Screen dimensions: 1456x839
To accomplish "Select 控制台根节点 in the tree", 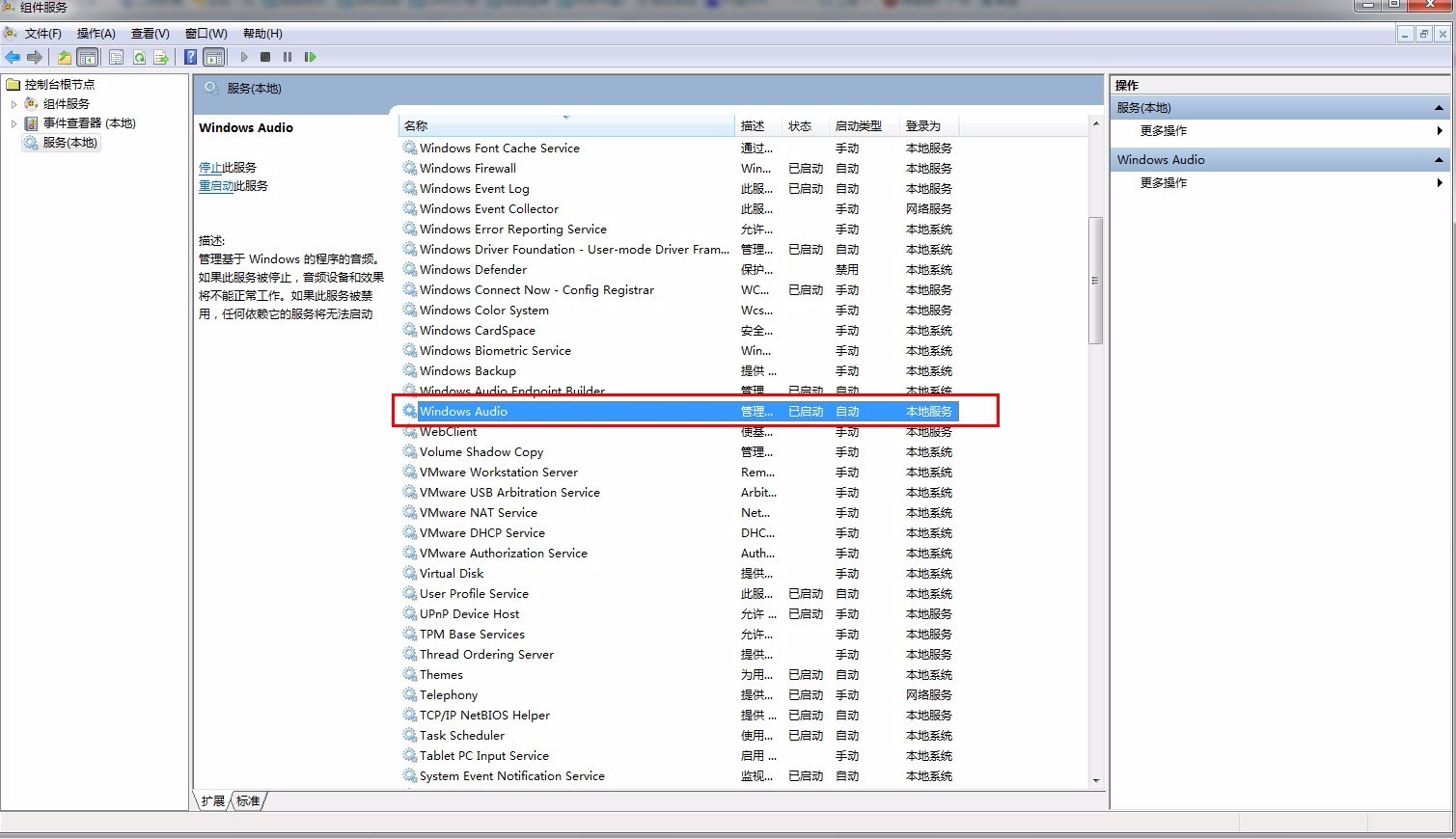I will (x=60, y=84).
